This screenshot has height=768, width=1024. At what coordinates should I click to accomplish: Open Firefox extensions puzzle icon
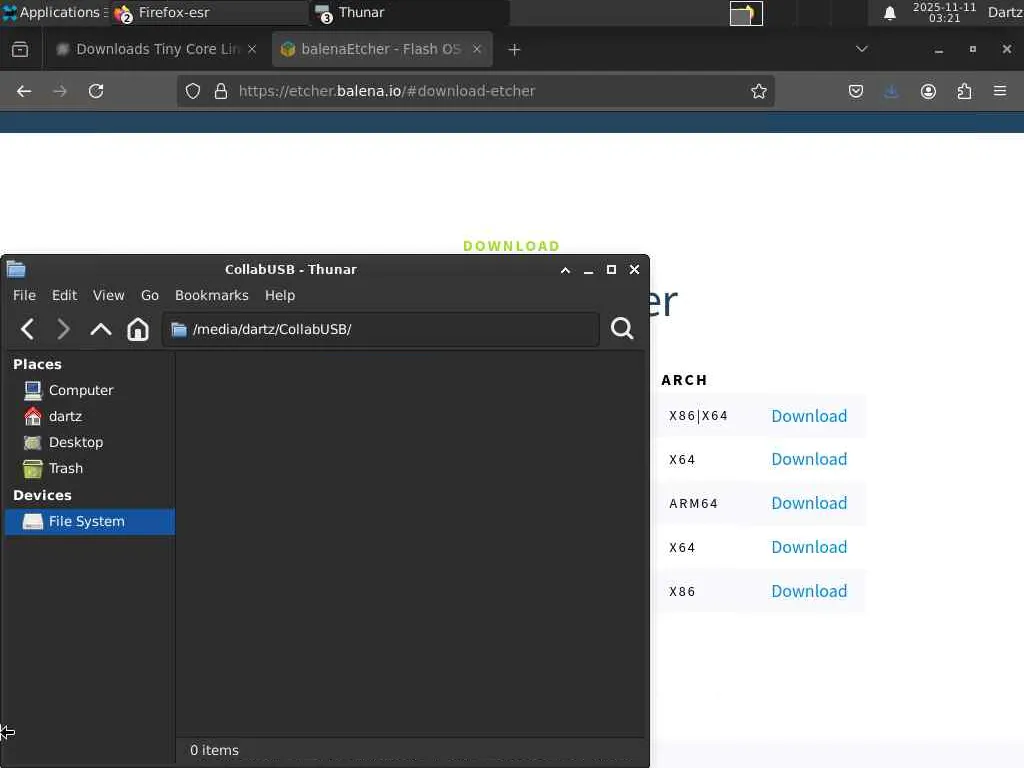[965, 91]
